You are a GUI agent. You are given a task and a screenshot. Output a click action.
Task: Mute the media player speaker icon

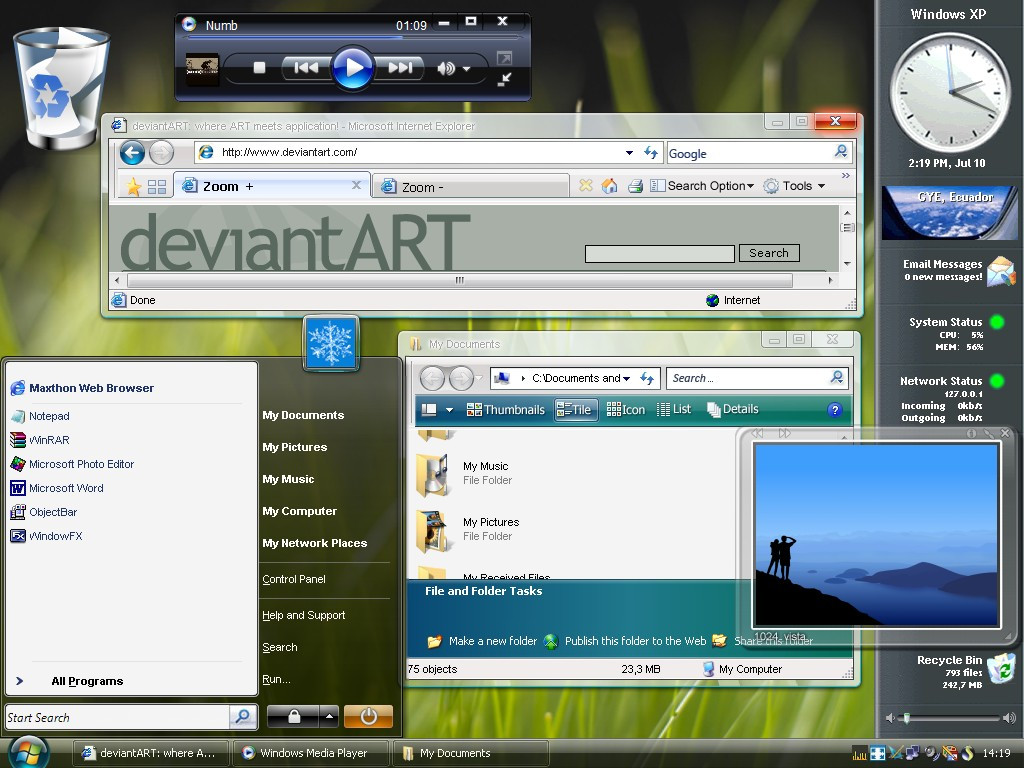tap(446, 68)
